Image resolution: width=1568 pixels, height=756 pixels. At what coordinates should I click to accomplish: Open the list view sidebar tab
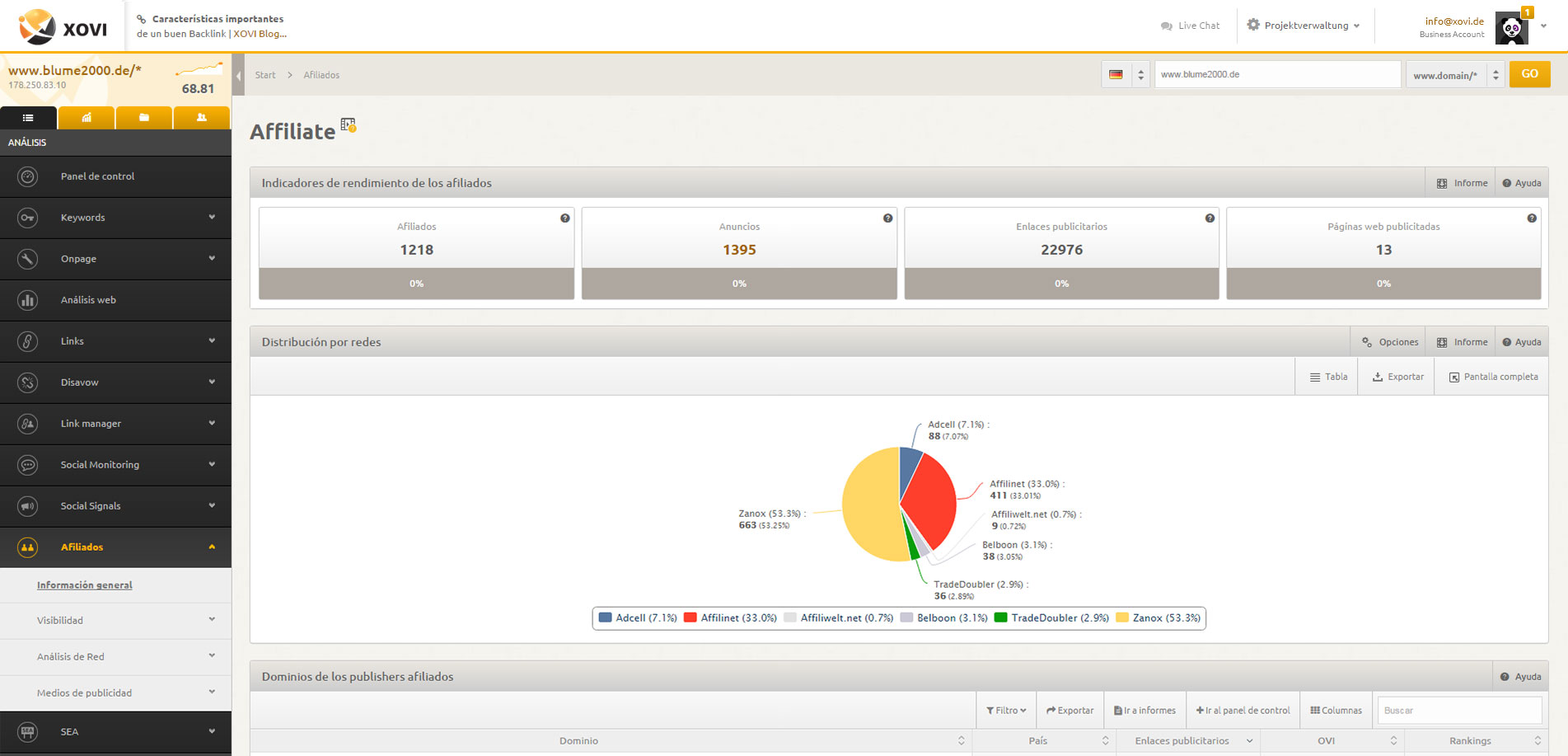28,118
